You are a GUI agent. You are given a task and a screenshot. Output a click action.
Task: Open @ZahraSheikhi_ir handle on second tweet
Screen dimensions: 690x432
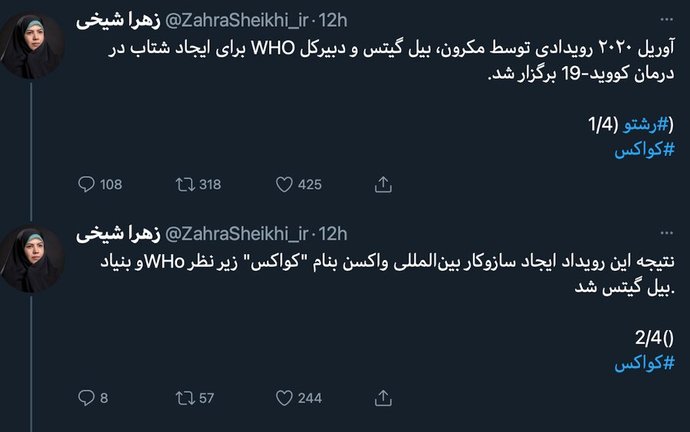coord(230,234)
